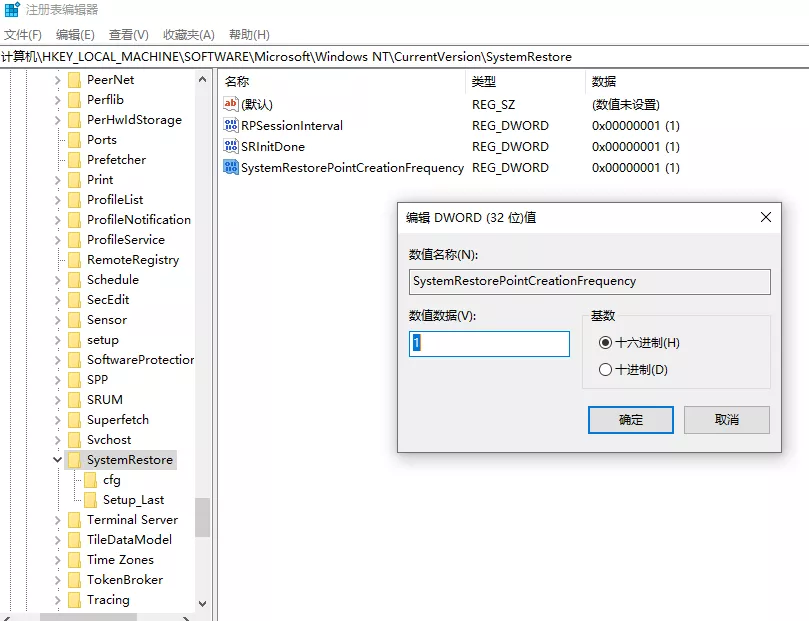
Task: Click the (默认) string value icon
Action: (231, 104)
